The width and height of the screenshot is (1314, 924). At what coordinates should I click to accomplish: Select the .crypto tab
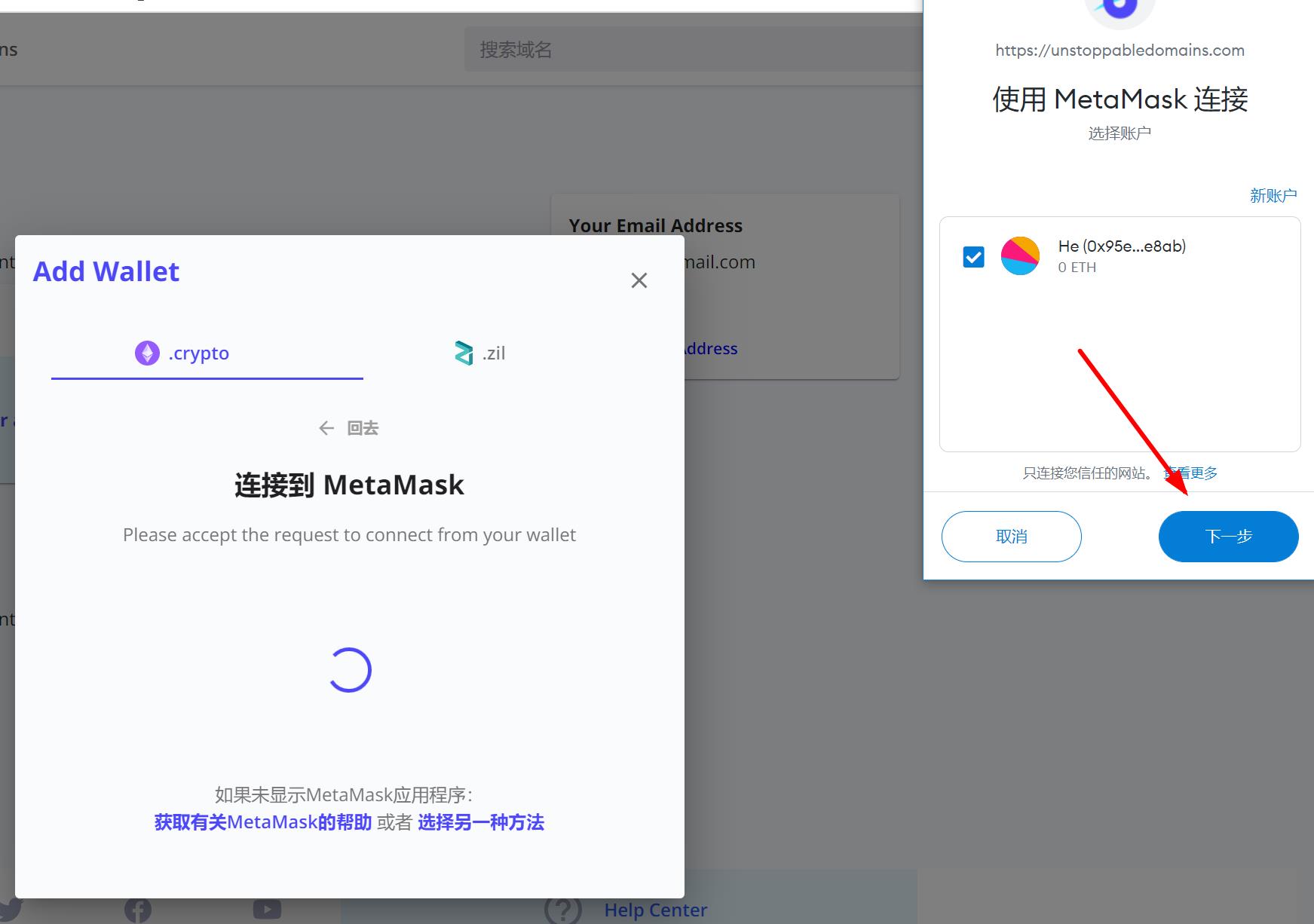point(207,353)
